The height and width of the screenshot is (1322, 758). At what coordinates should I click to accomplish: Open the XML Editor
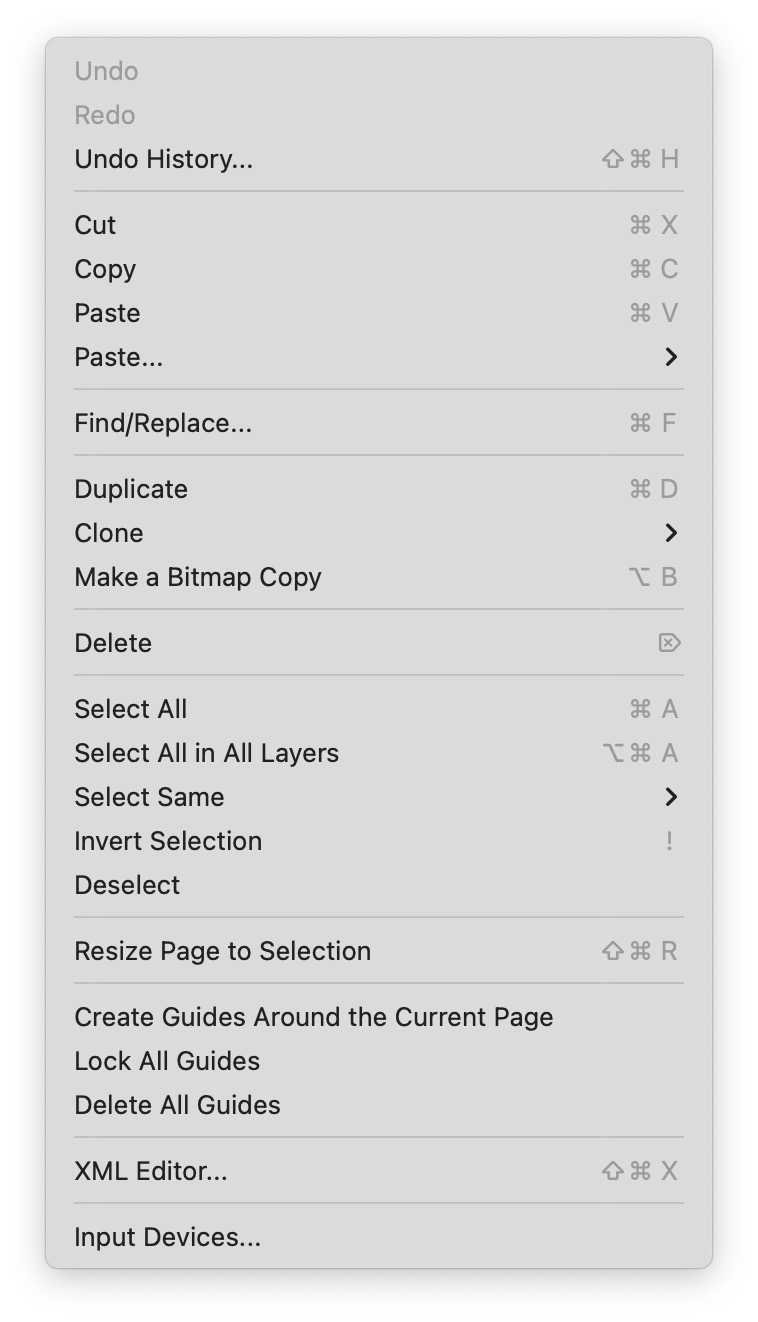pos(379,1171)
